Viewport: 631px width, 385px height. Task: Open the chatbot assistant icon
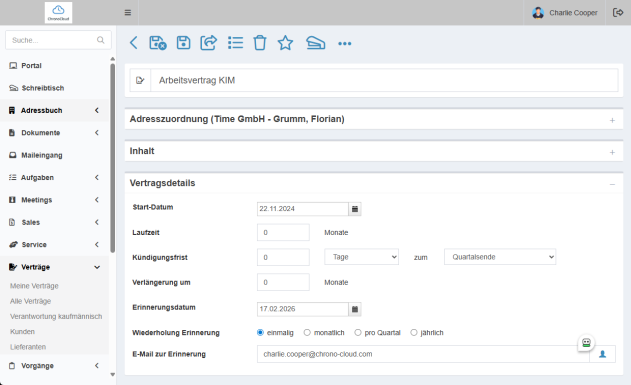(586, 343)
